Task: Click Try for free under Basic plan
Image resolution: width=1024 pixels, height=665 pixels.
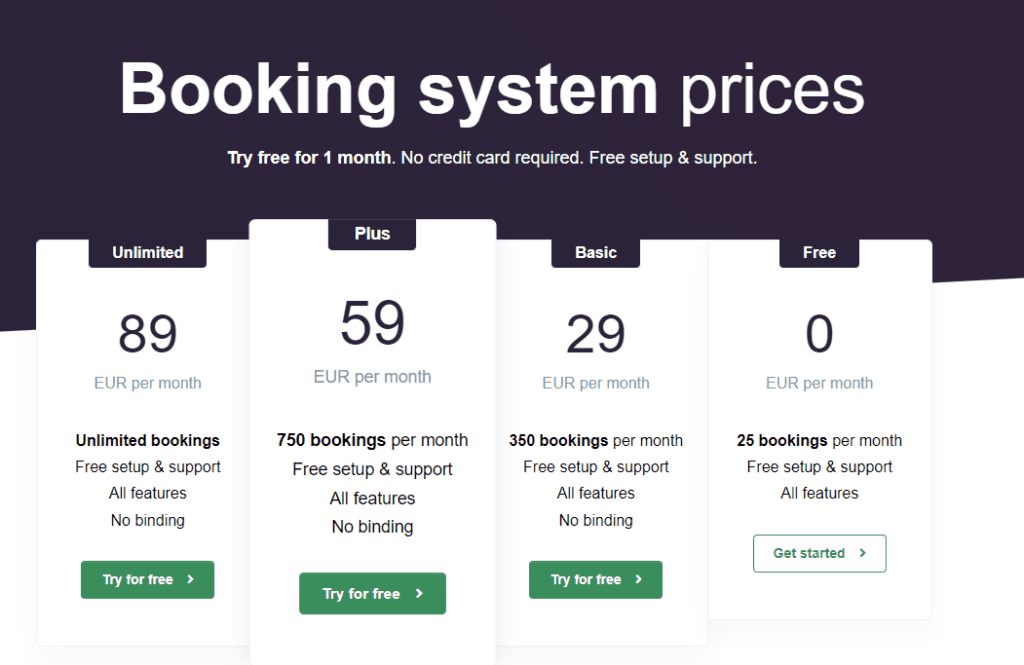Action: [596, 579]
